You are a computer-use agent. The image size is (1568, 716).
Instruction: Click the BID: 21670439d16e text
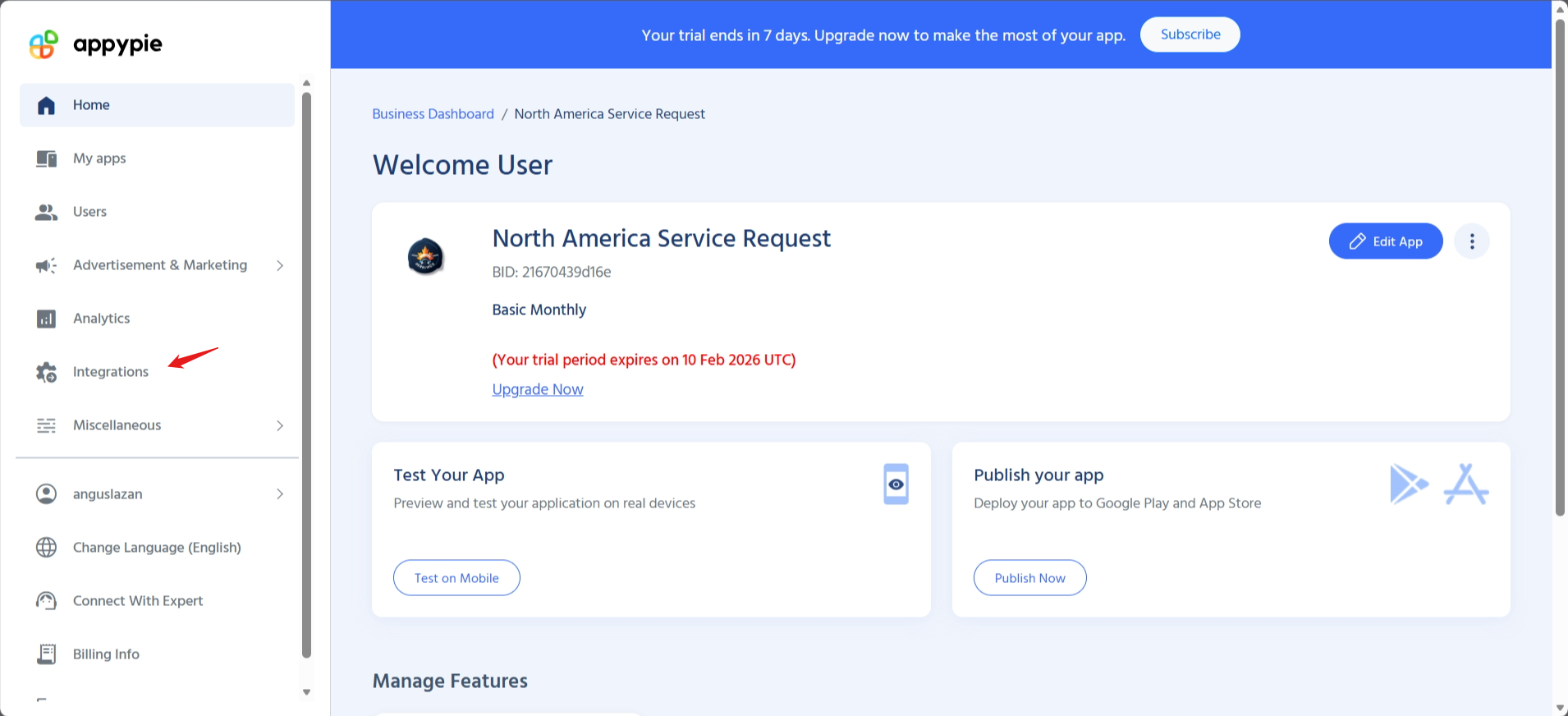[552, 272]
